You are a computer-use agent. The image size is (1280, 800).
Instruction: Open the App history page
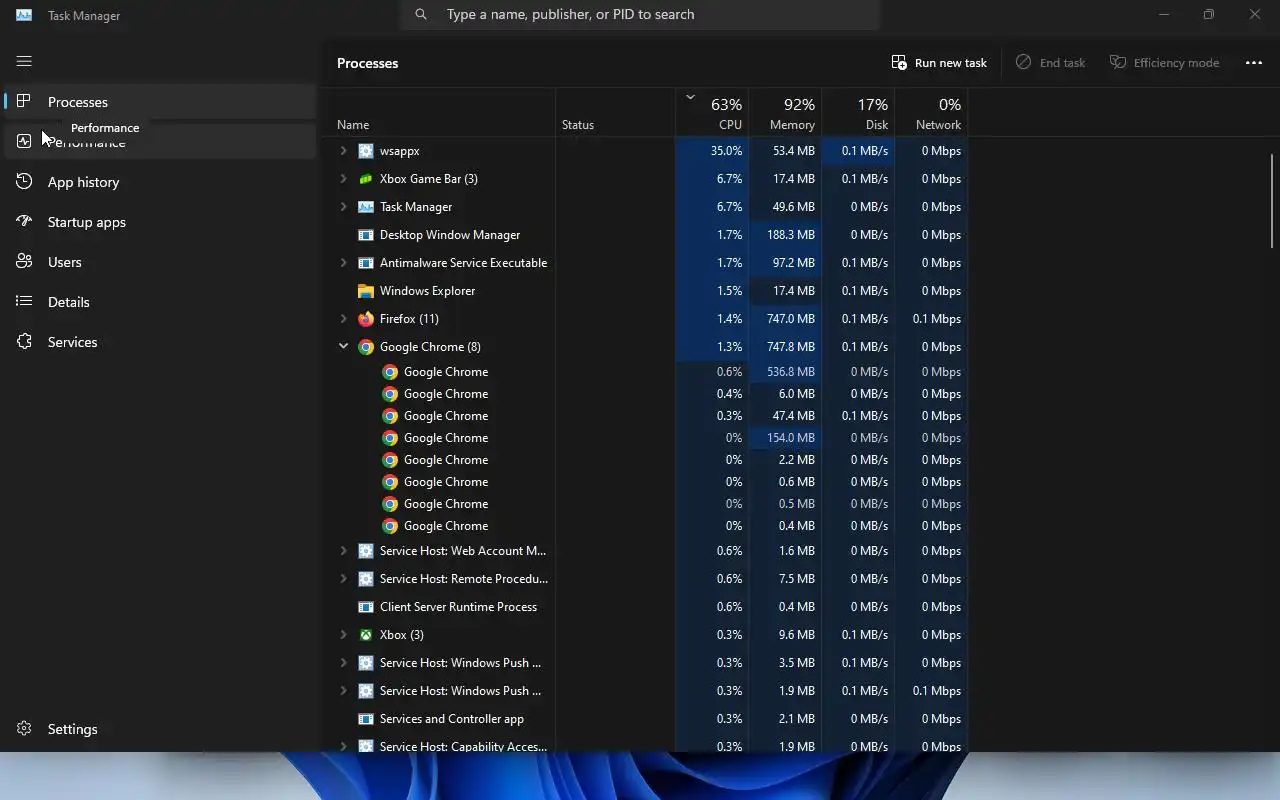point(160,182)
